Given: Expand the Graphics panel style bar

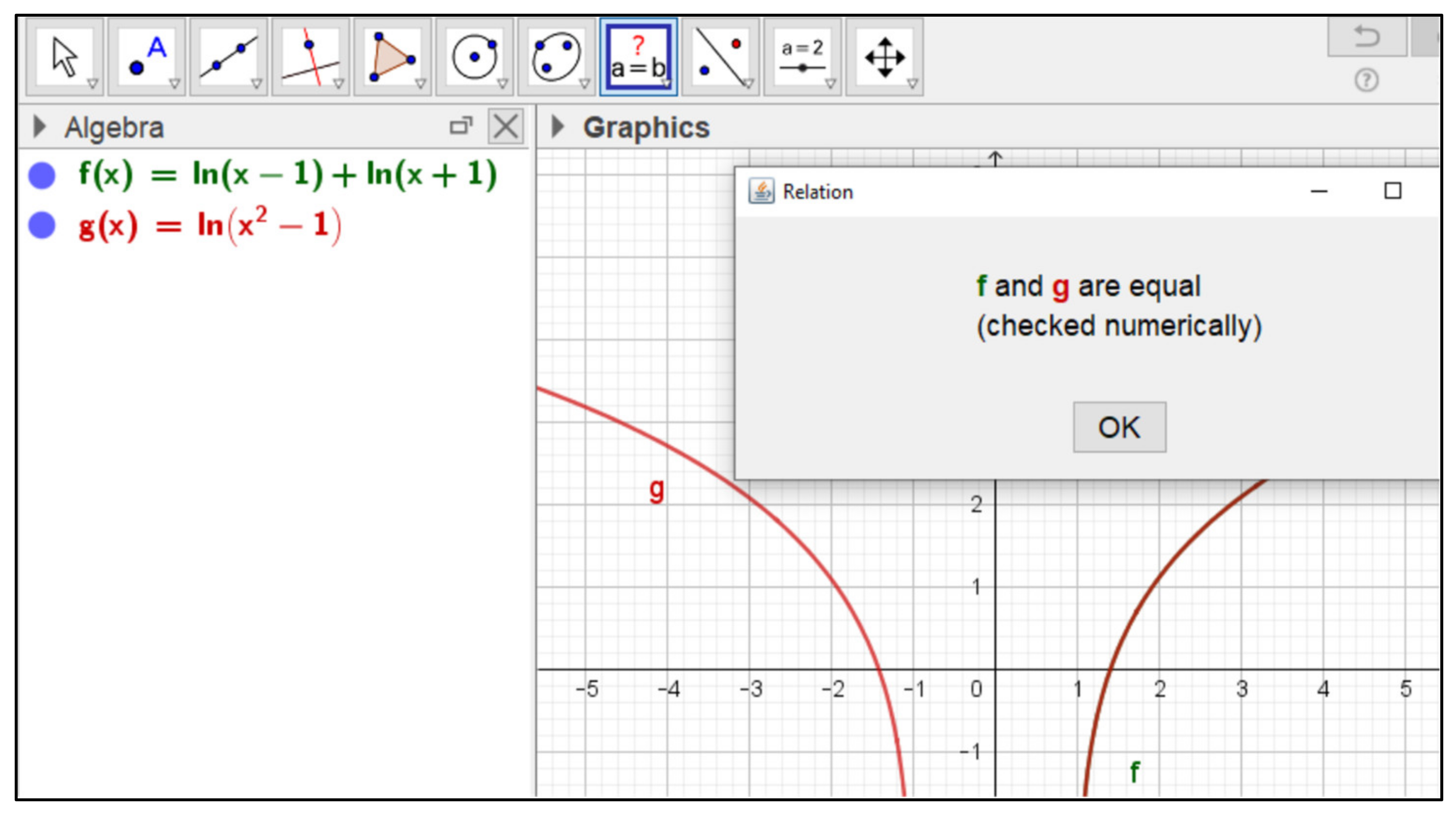Looking at the screenshot, I should 558,127.
